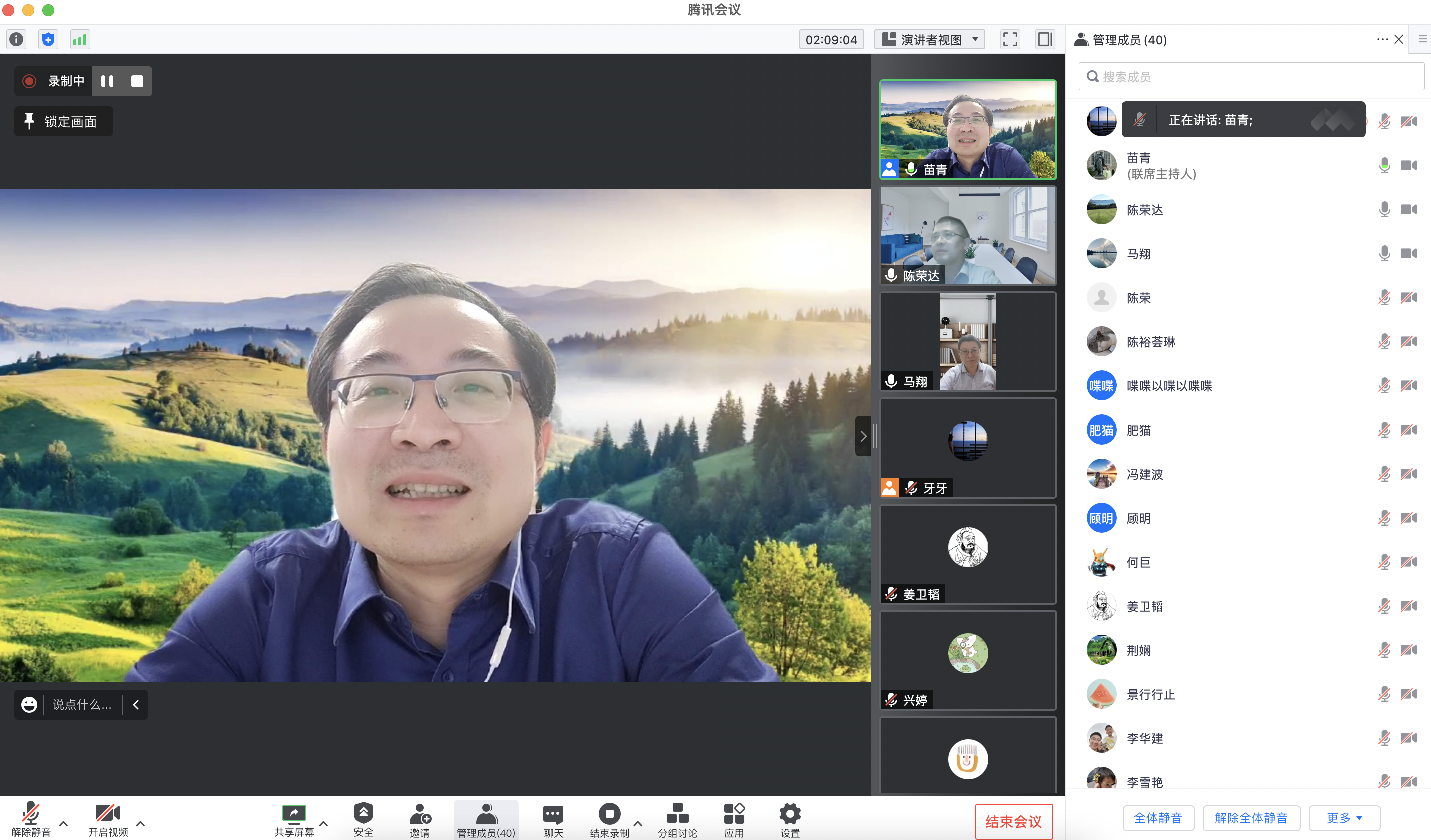
Task: Pause the recording
Action: click(107, 81)
